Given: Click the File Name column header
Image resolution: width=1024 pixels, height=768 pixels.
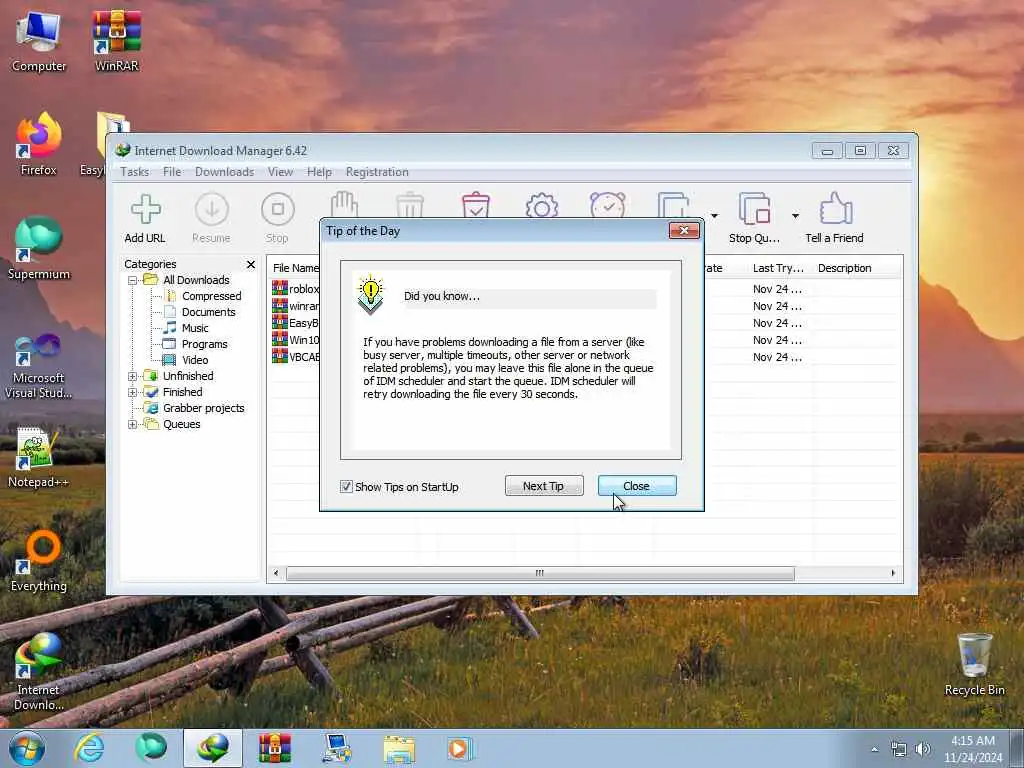Looking at the screenshot, I should 295,268.
